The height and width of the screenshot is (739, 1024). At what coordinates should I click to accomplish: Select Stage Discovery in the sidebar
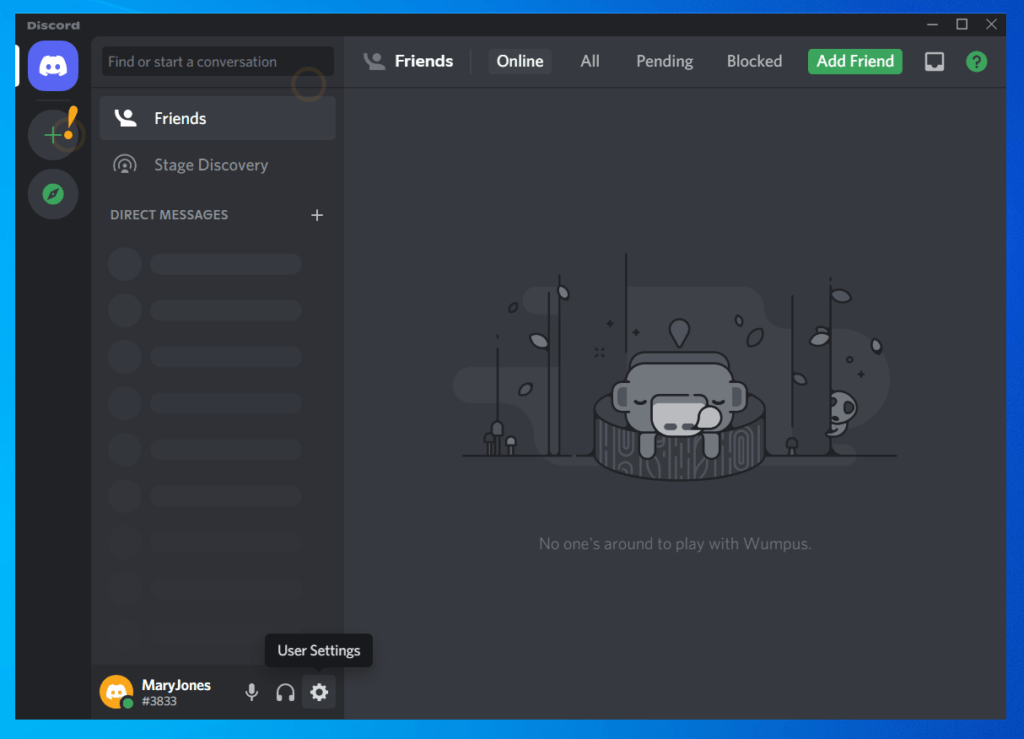(211, 165)
